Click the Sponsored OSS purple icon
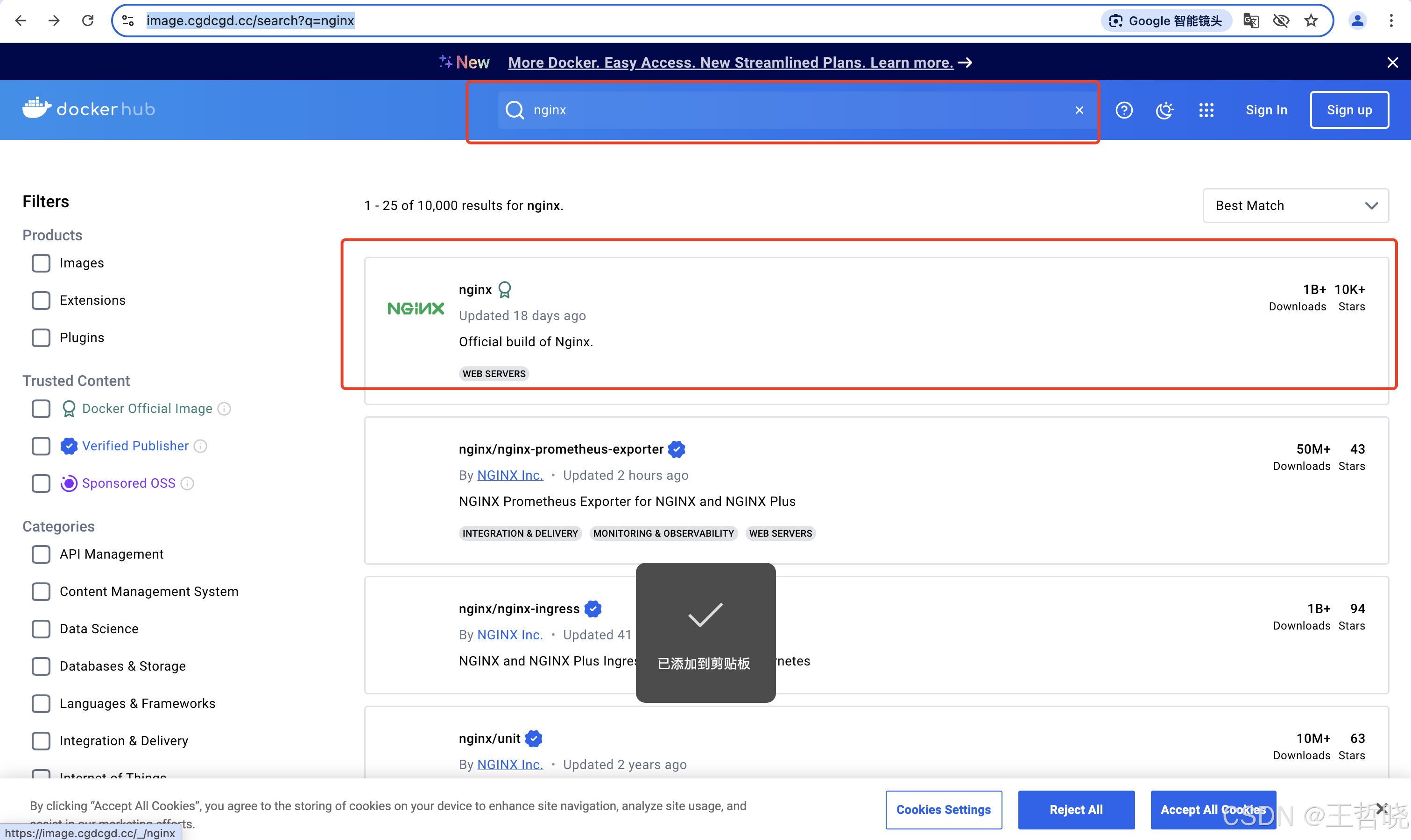 [69, 483]
